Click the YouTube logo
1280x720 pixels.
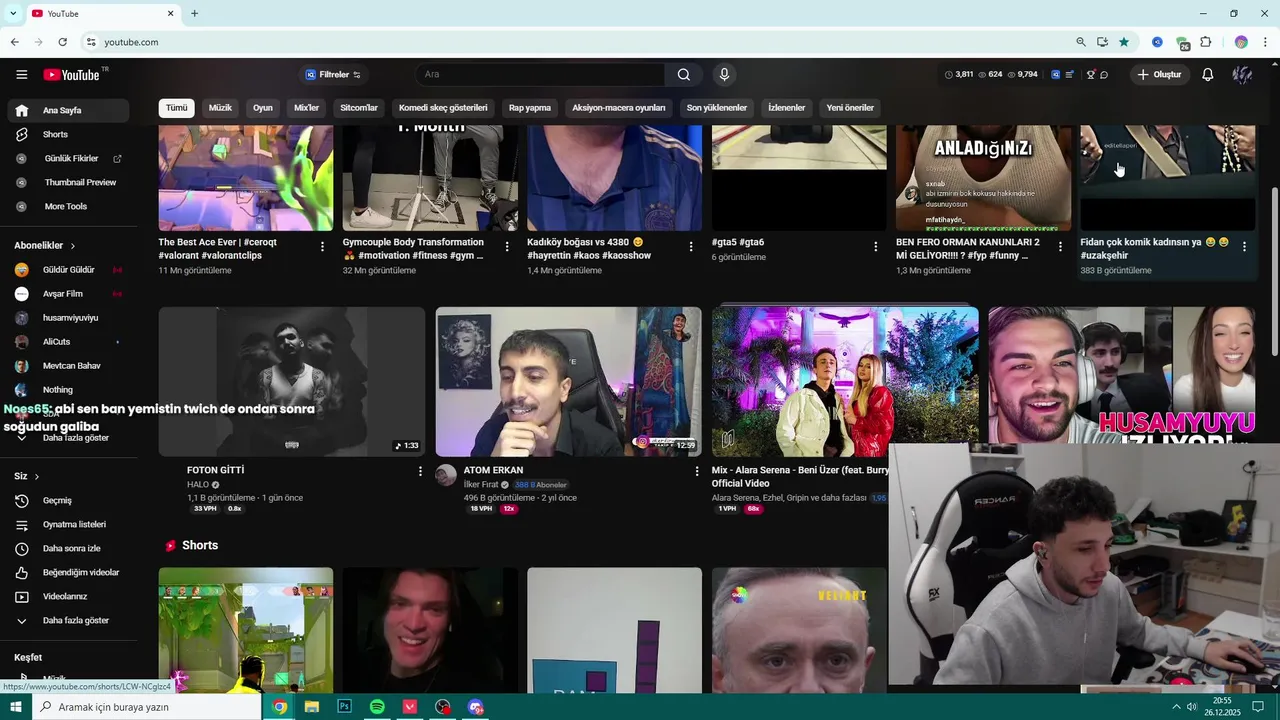coord(72,75)
